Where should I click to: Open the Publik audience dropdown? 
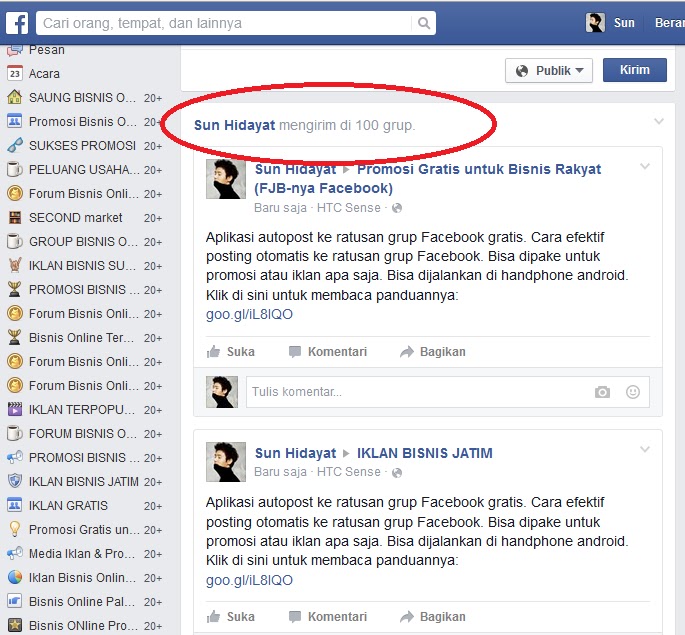pos(549,70)
